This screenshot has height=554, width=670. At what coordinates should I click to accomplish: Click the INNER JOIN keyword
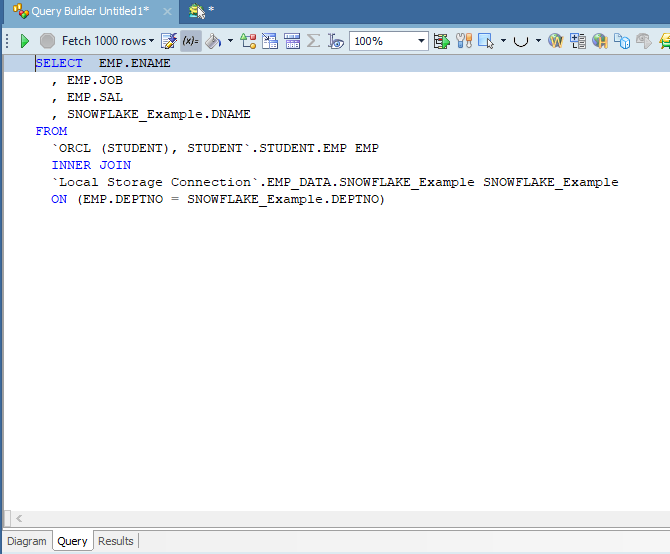[x=91, y=165]
